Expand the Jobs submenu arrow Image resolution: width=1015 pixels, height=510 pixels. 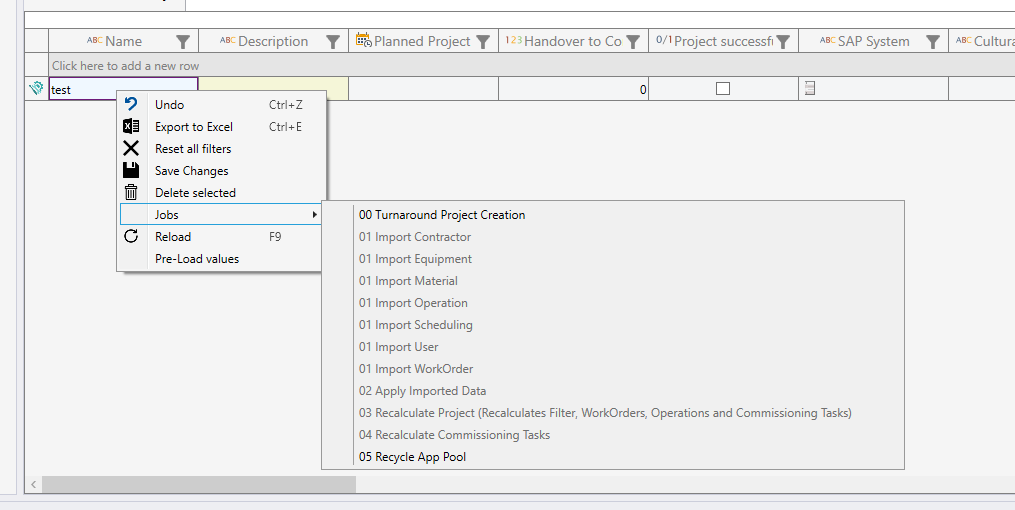click(x=314, y=215)
